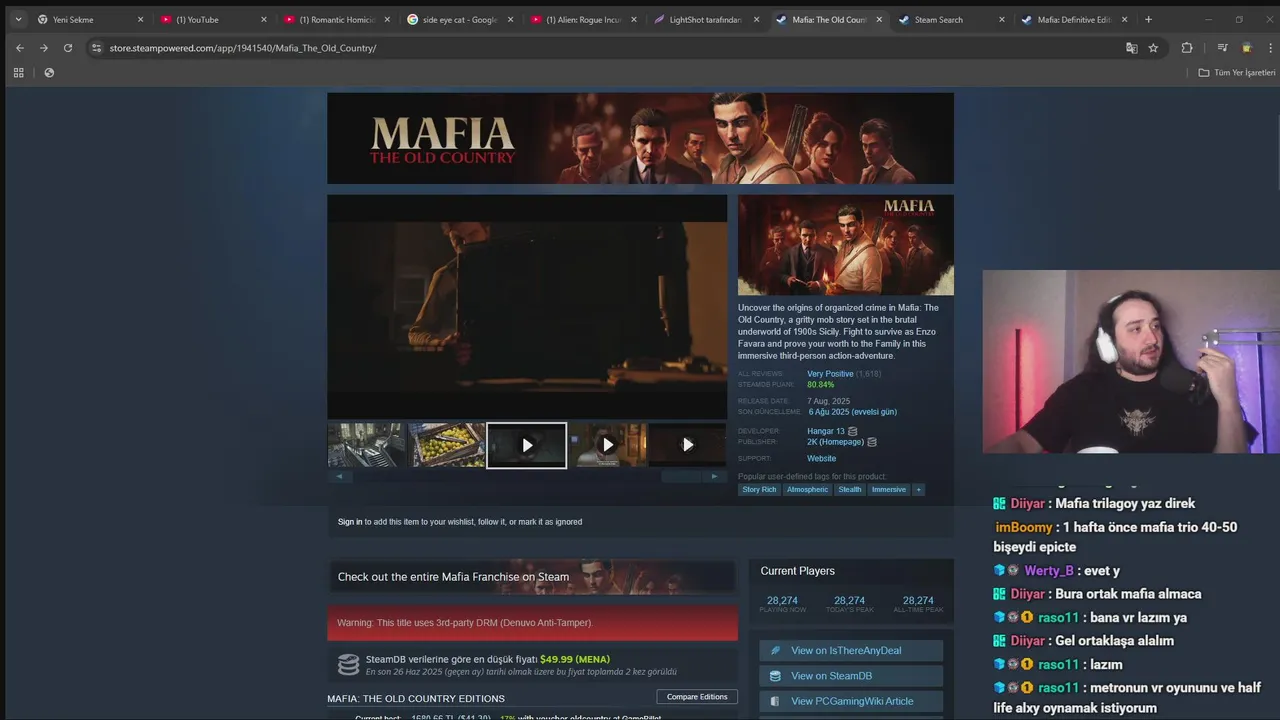This screenshot has width=1280, height=720.
Task: Click the thumbnail strip scrollbar handle
Action: click(x=681, y=476)
